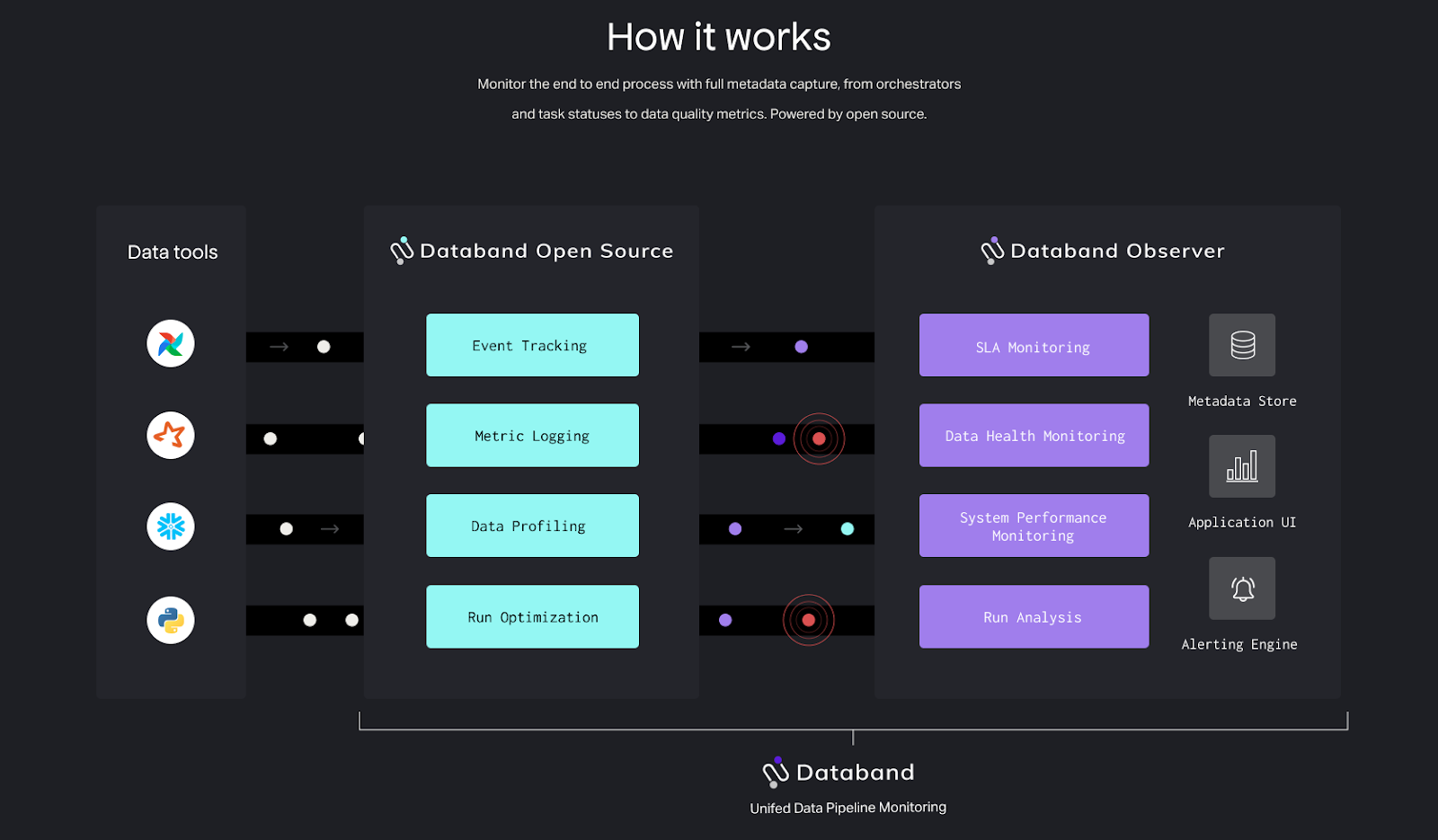Click the 'Databand Open Source' title text
1438x840 pixels.
click(x=546, y=251)
